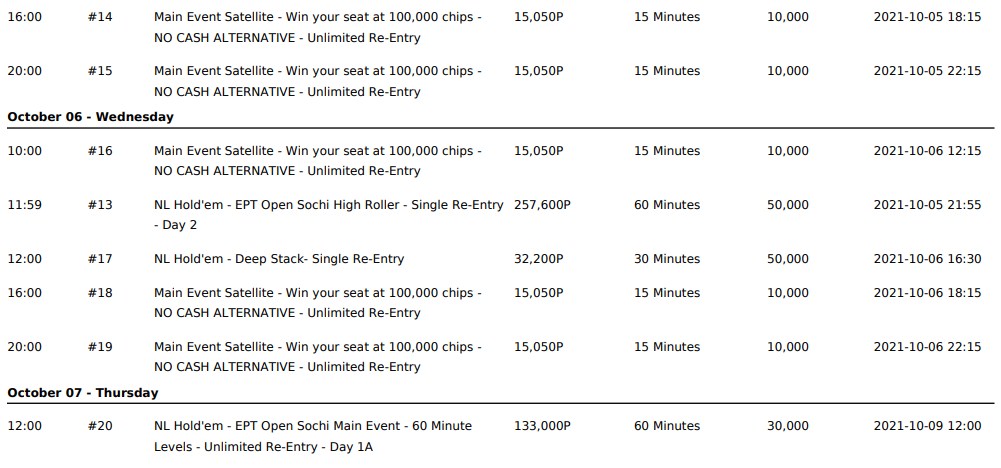Click the October 07 - Thursday heading
Viewport: 1001px width, 468px height.
coord(82,393)
